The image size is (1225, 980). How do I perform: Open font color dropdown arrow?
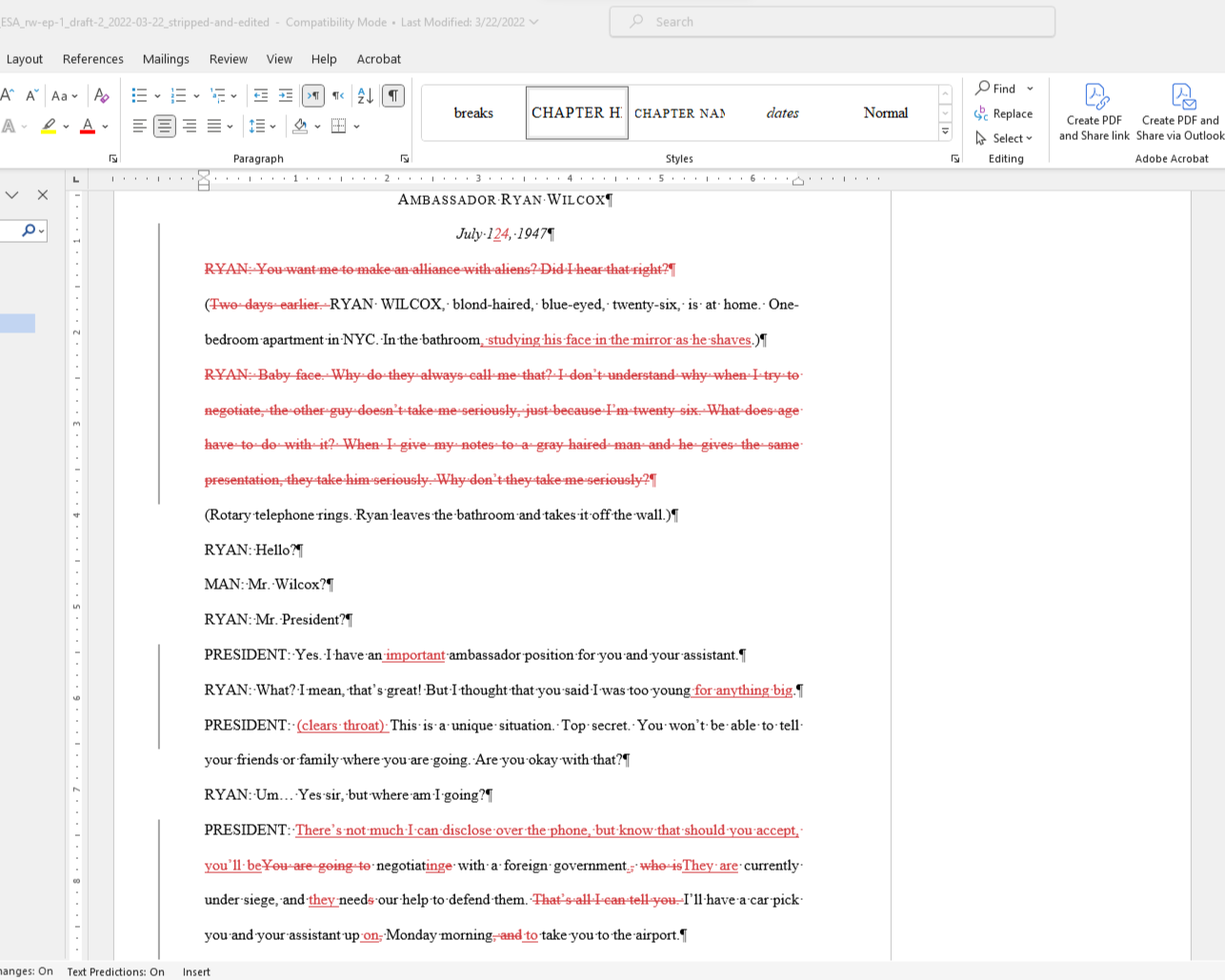105,126
